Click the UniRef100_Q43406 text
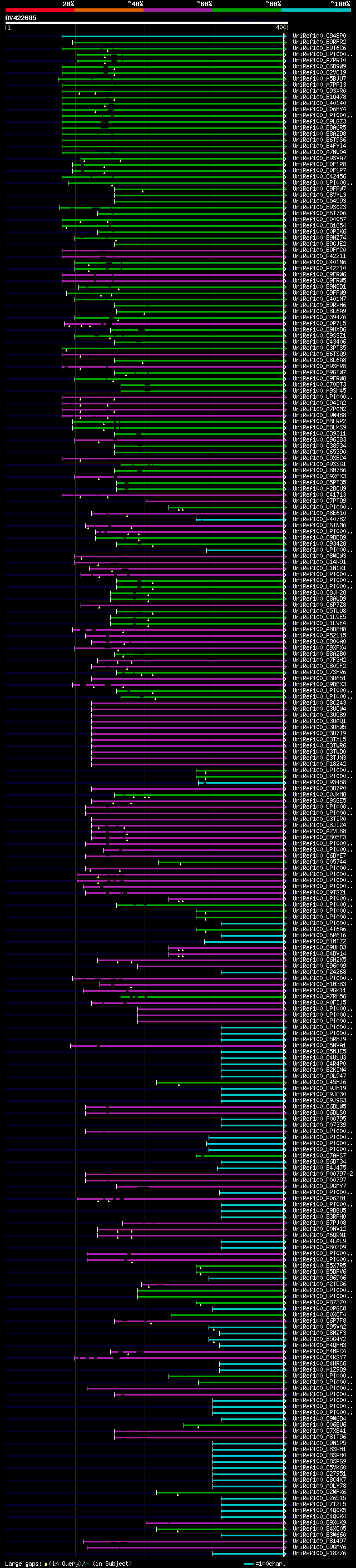356x1568 pixels. coord(319,342)
